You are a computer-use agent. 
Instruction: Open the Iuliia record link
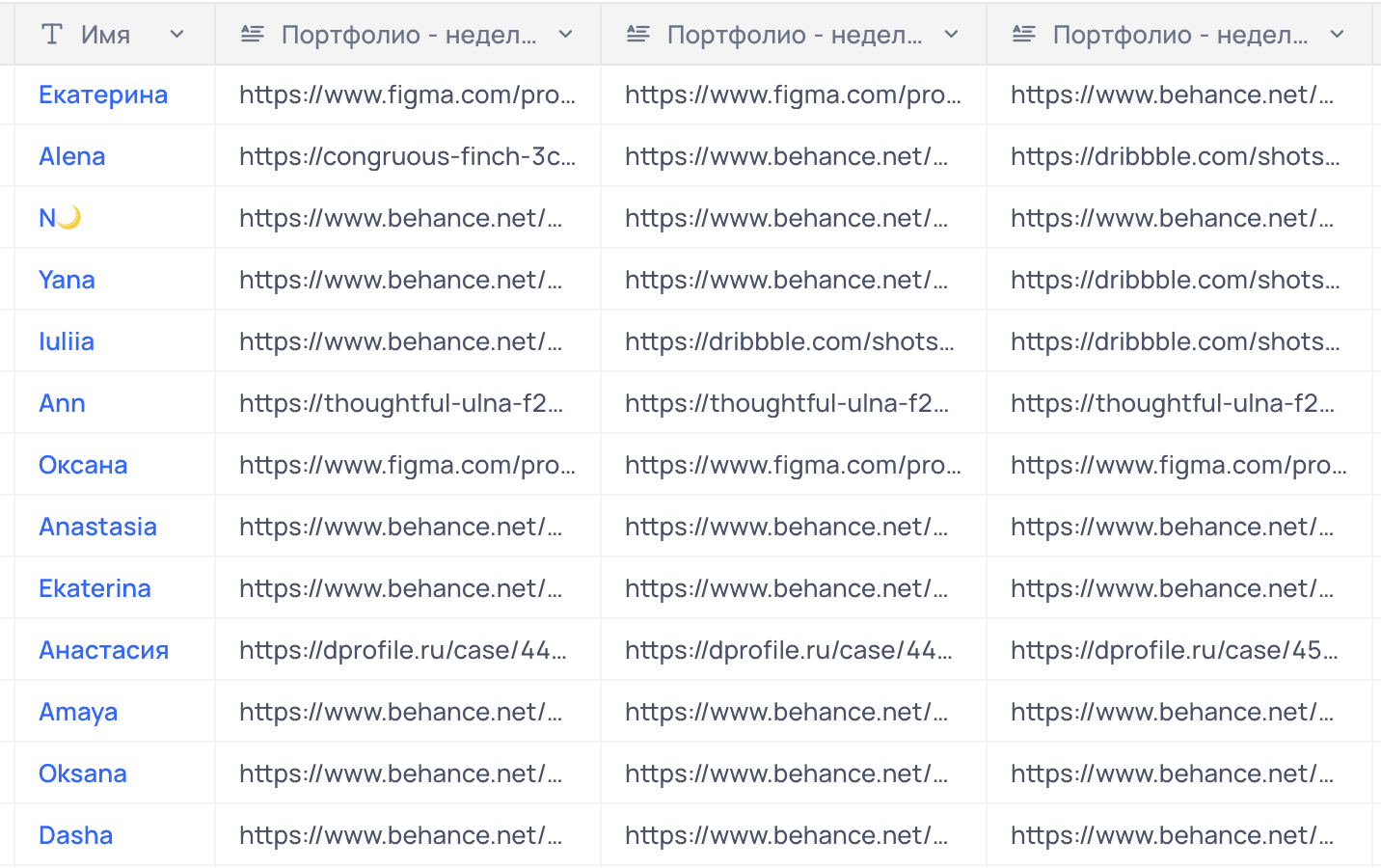(67, 341)
